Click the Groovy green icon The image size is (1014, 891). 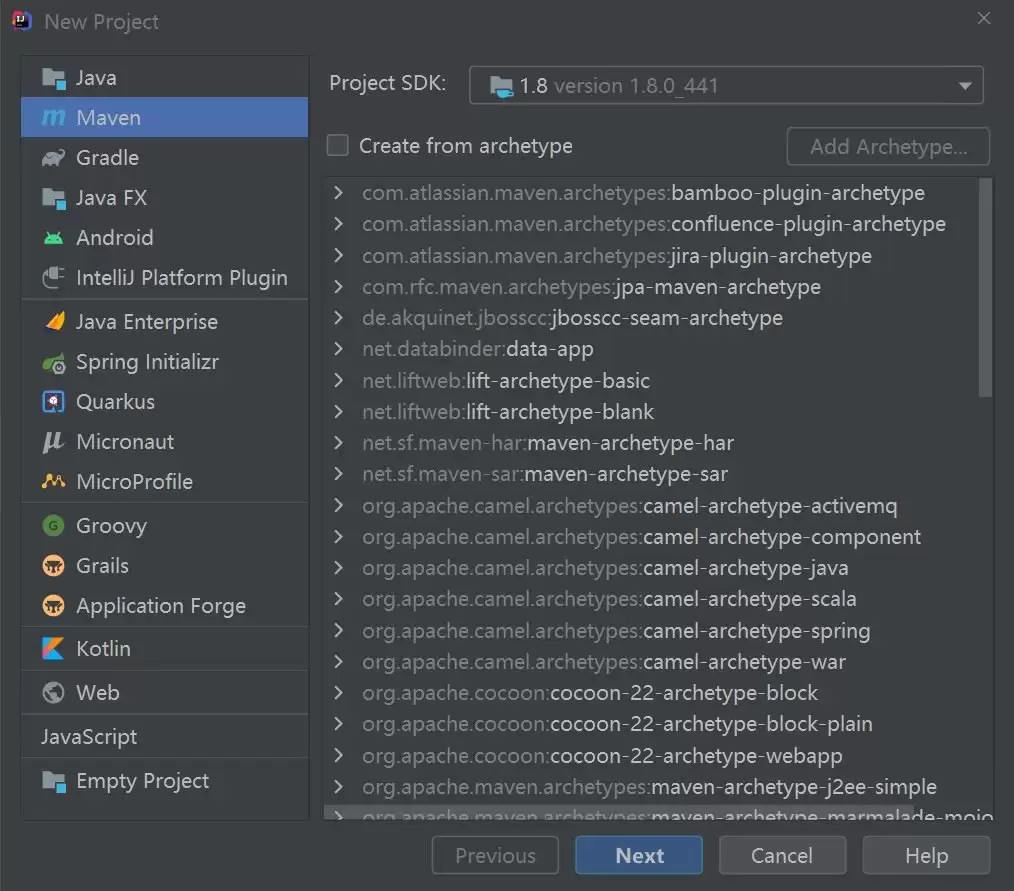[x=53, y=526]
